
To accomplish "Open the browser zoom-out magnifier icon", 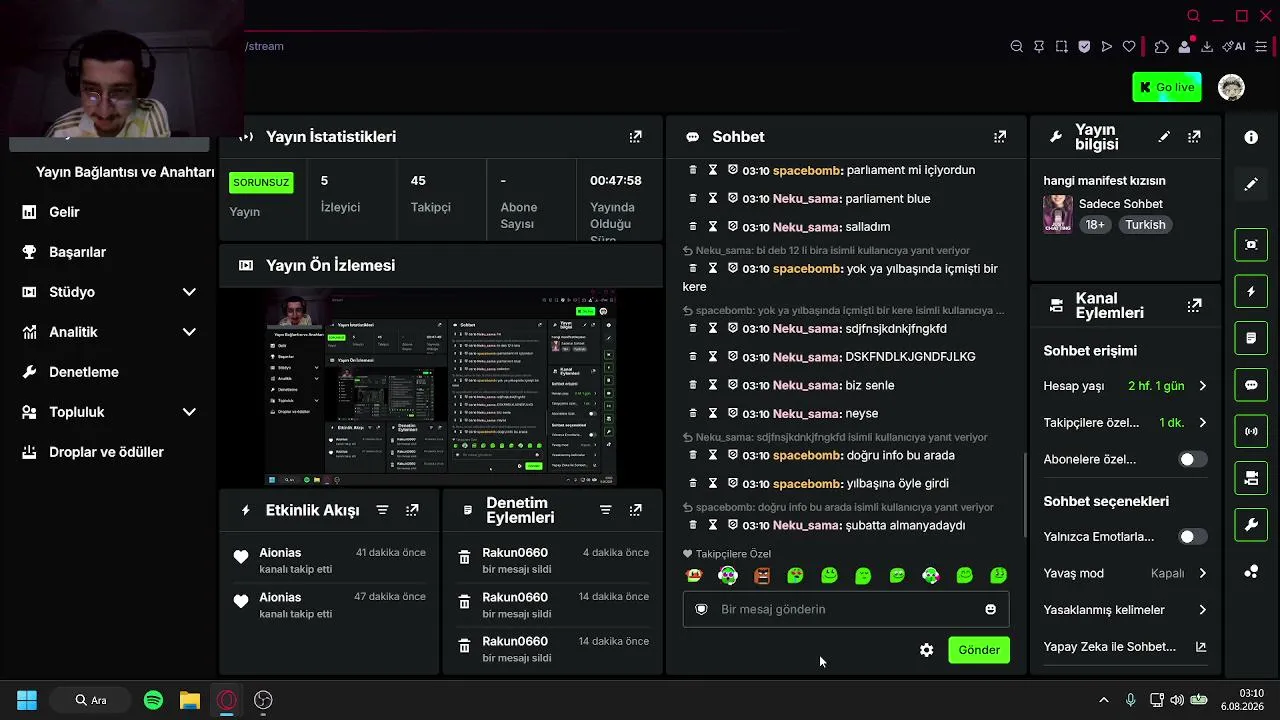I will (1017, 46).
